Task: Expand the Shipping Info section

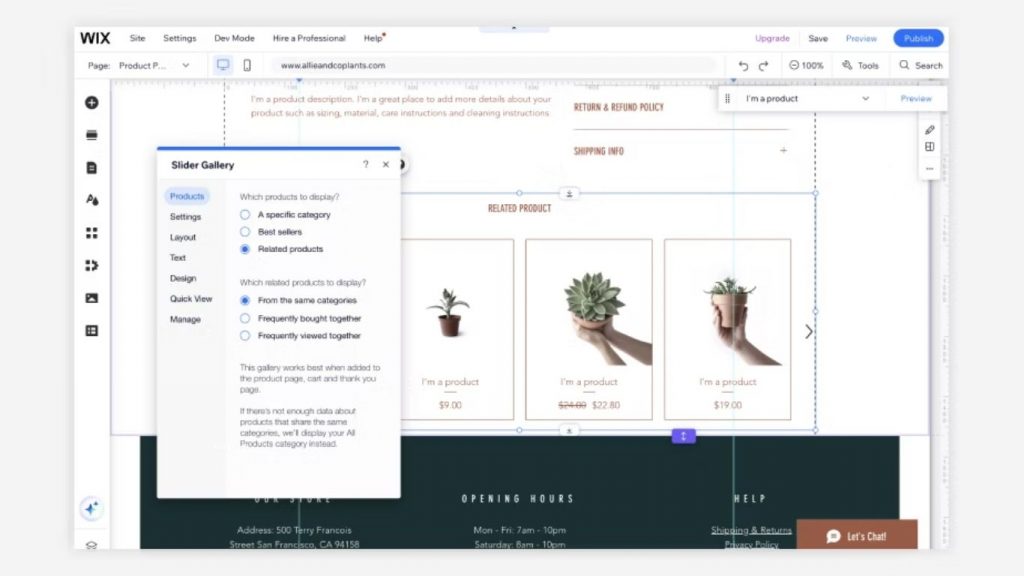Action: point(783,151)
